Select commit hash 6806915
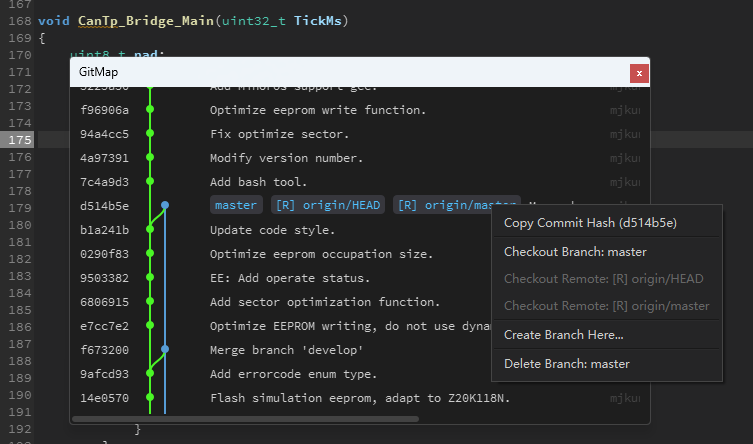Screen dimensions: 753x444 [104, 302]
